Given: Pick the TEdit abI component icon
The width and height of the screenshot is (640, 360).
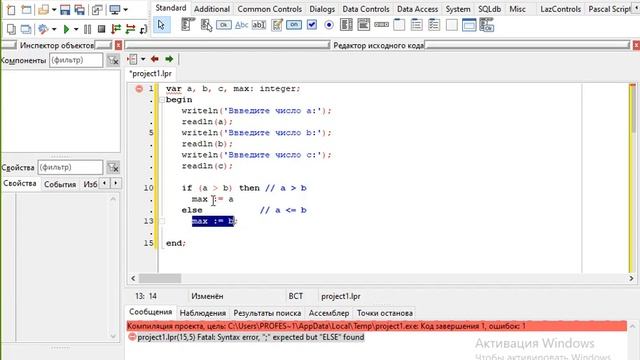Looking at the screenshot, I should coord(259,25).
